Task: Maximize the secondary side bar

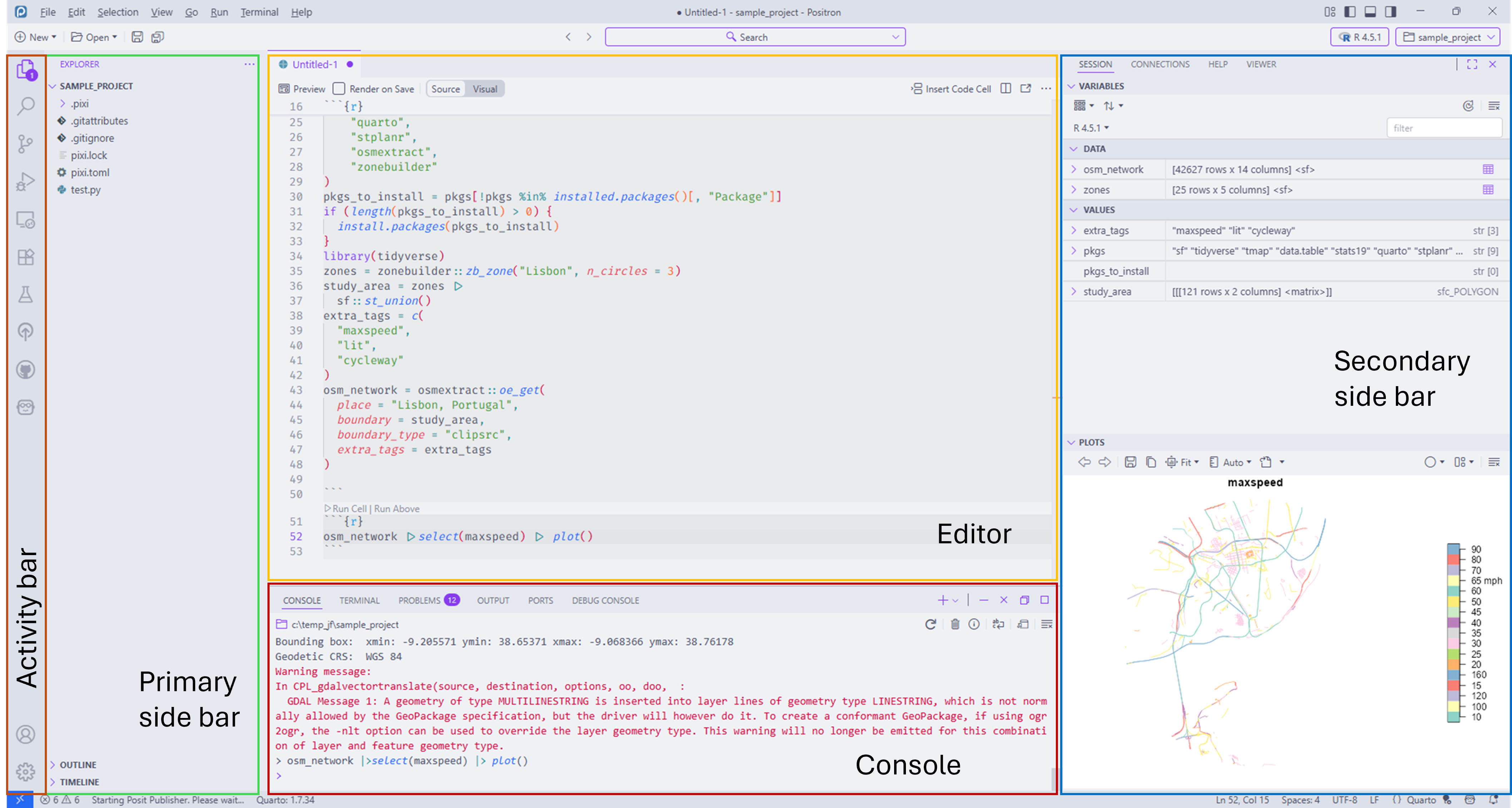Action: pyautogui.click(x=1472, y=64)
